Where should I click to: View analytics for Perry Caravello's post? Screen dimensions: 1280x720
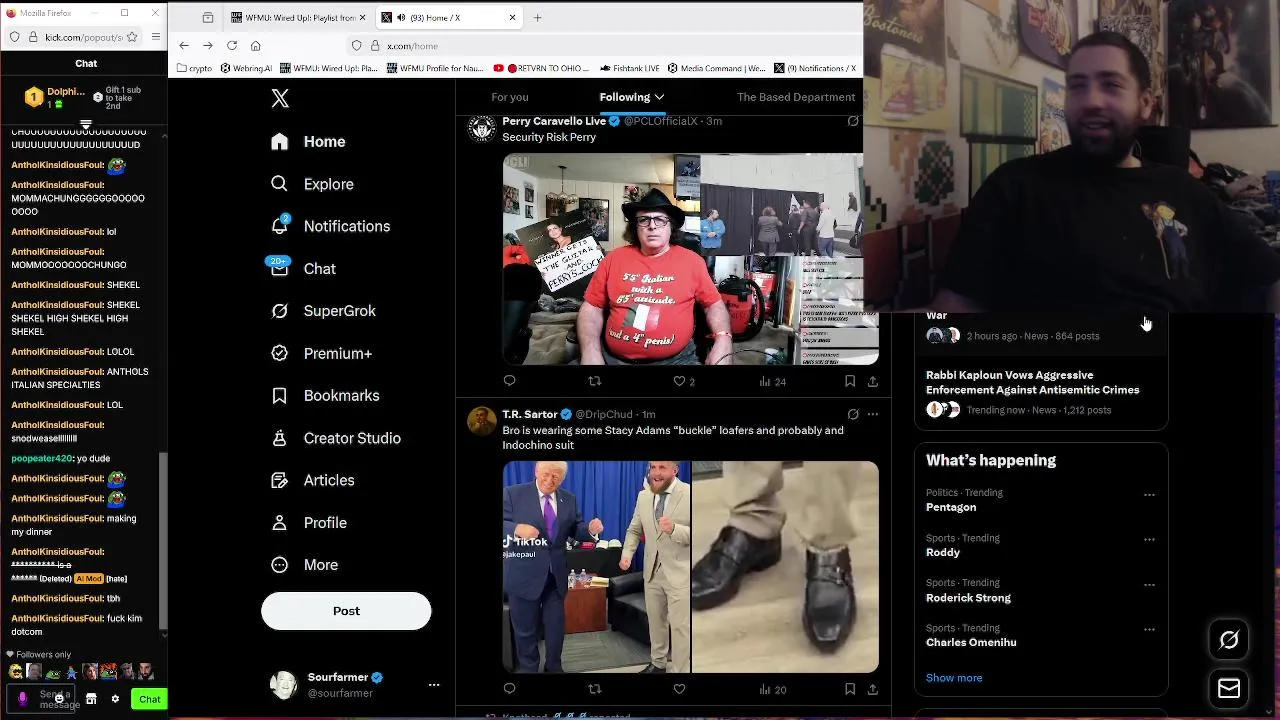[x=773, y=381]
